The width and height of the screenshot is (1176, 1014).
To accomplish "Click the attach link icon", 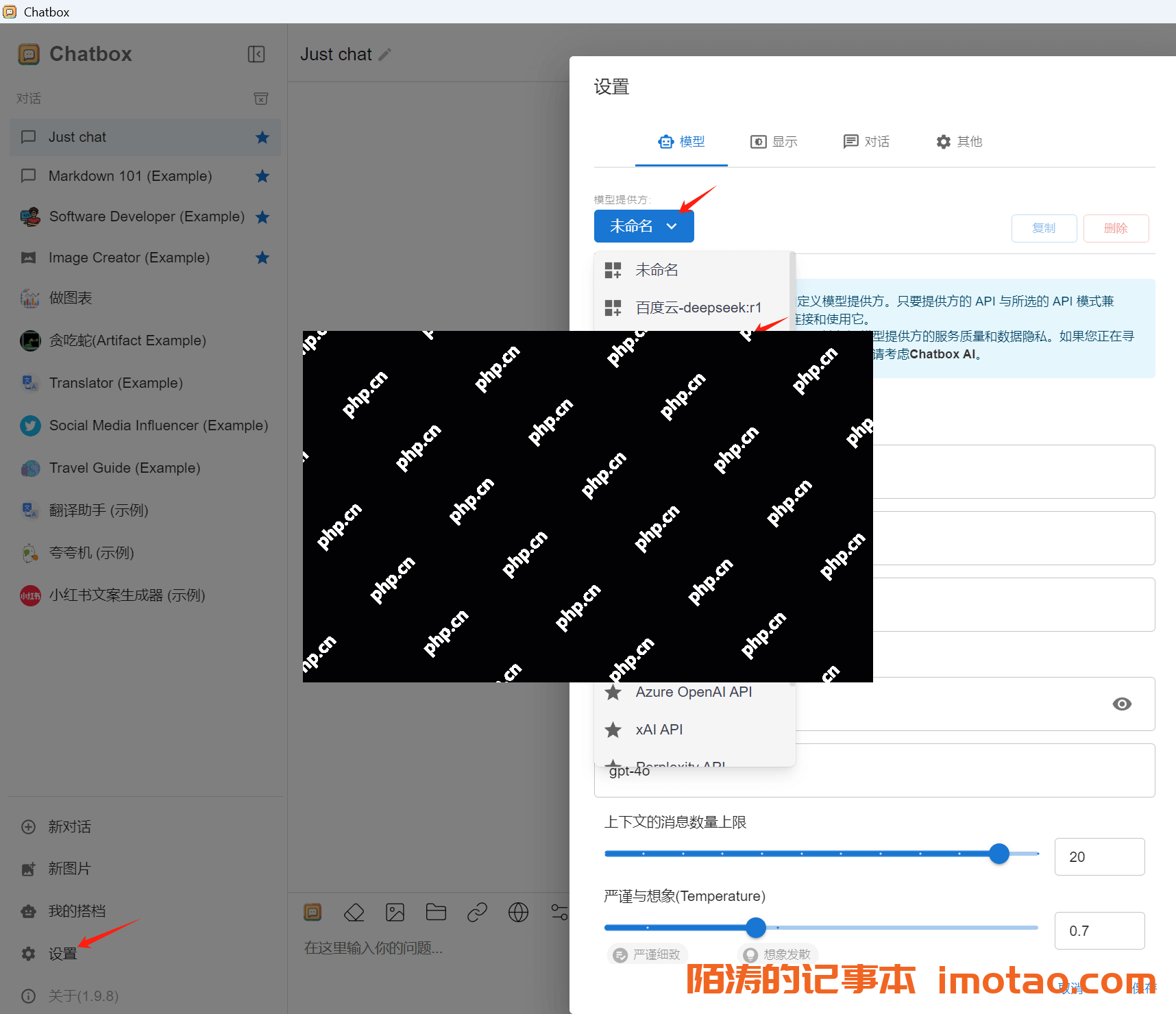I will 477,912.
